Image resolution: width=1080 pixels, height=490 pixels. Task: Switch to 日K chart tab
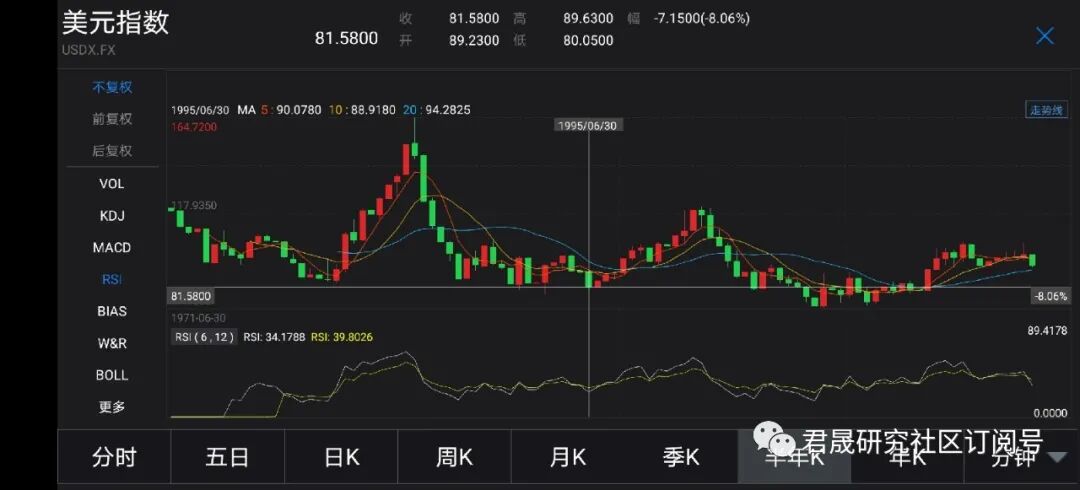tap(341, 457)
